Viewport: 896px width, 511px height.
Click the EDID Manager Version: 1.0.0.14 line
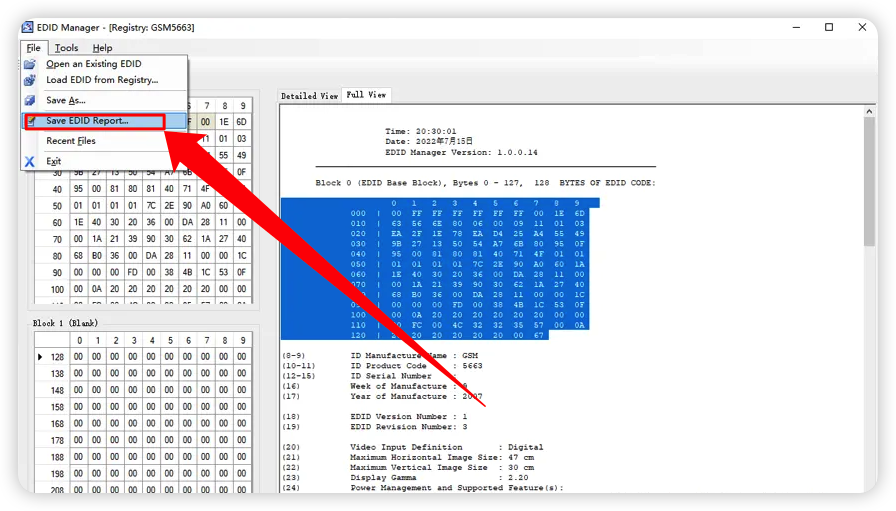[x=461, y=153]
